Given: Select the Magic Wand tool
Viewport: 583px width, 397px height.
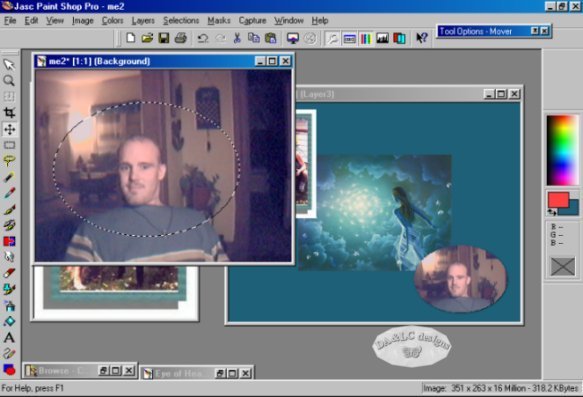Looking at the screenshot, I should click(9, 177).
